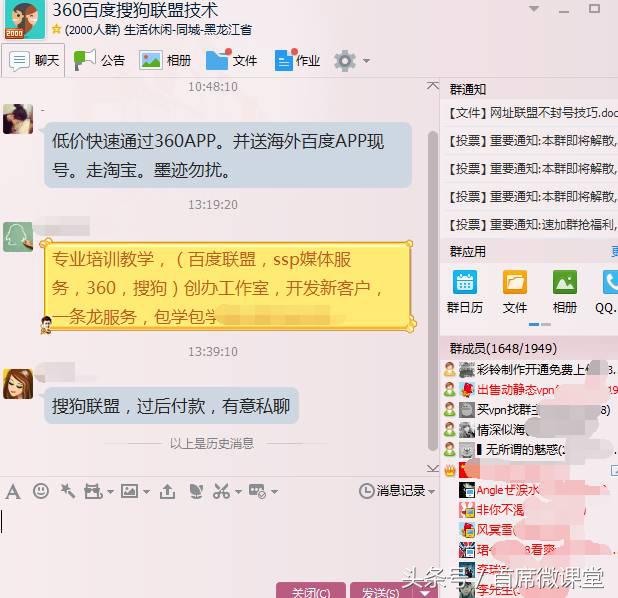Click the 关闭(C) button
618x598 pixels.
coord(311,590)
